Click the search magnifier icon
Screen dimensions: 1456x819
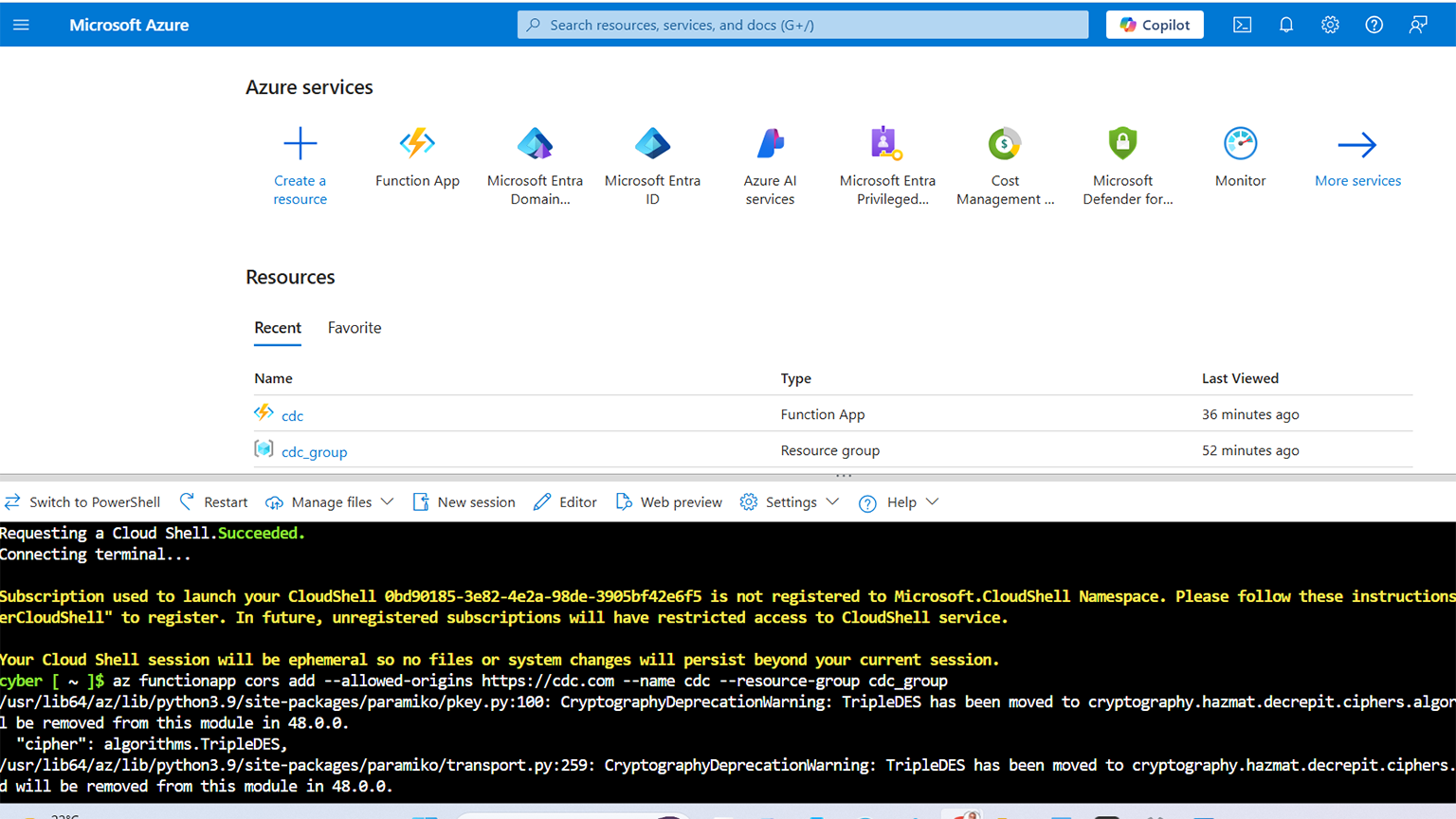pos(534,25)
